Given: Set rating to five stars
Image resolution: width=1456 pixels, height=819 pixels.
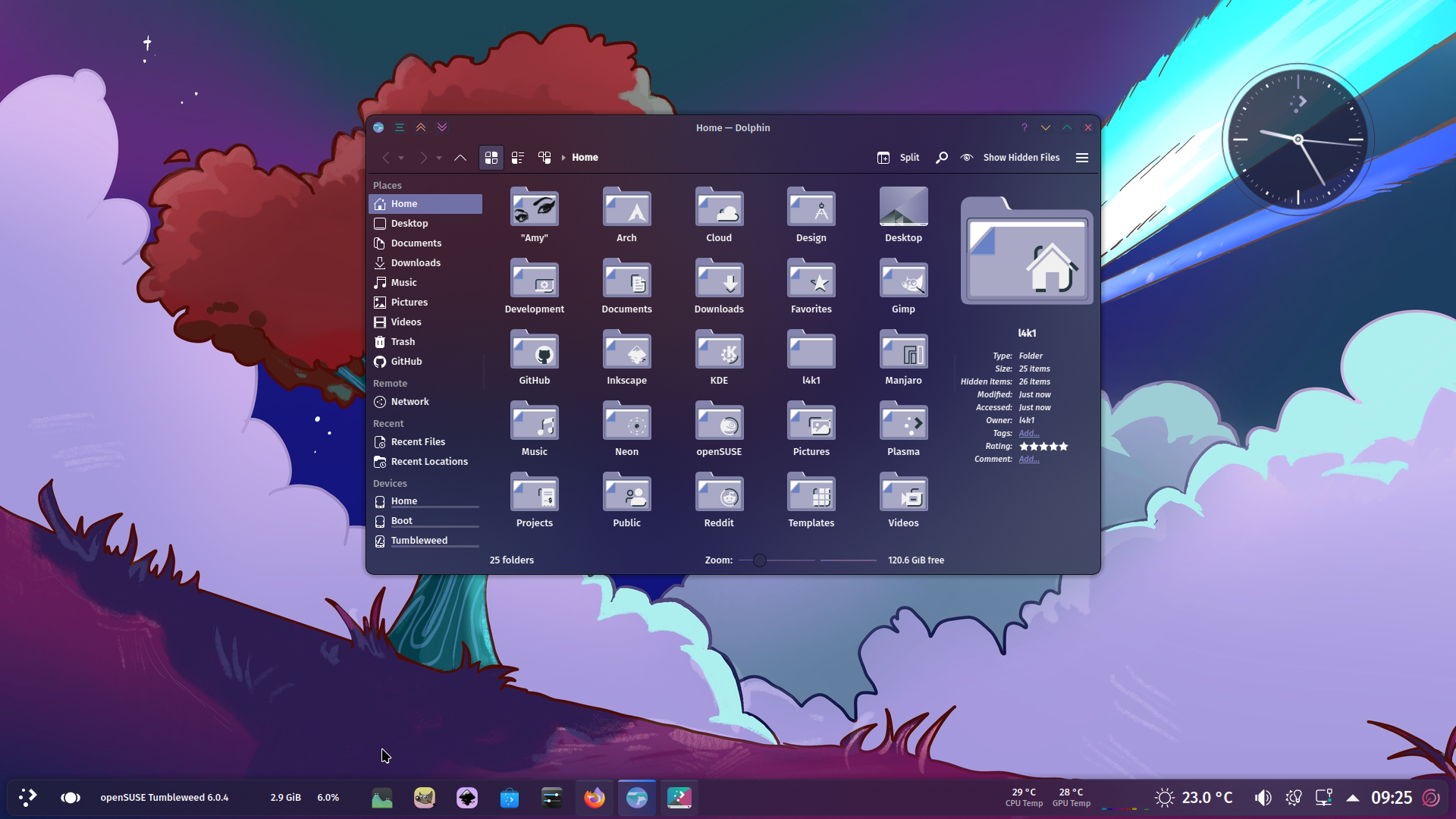Looking at the screenshot, I should click(1063, 447).
